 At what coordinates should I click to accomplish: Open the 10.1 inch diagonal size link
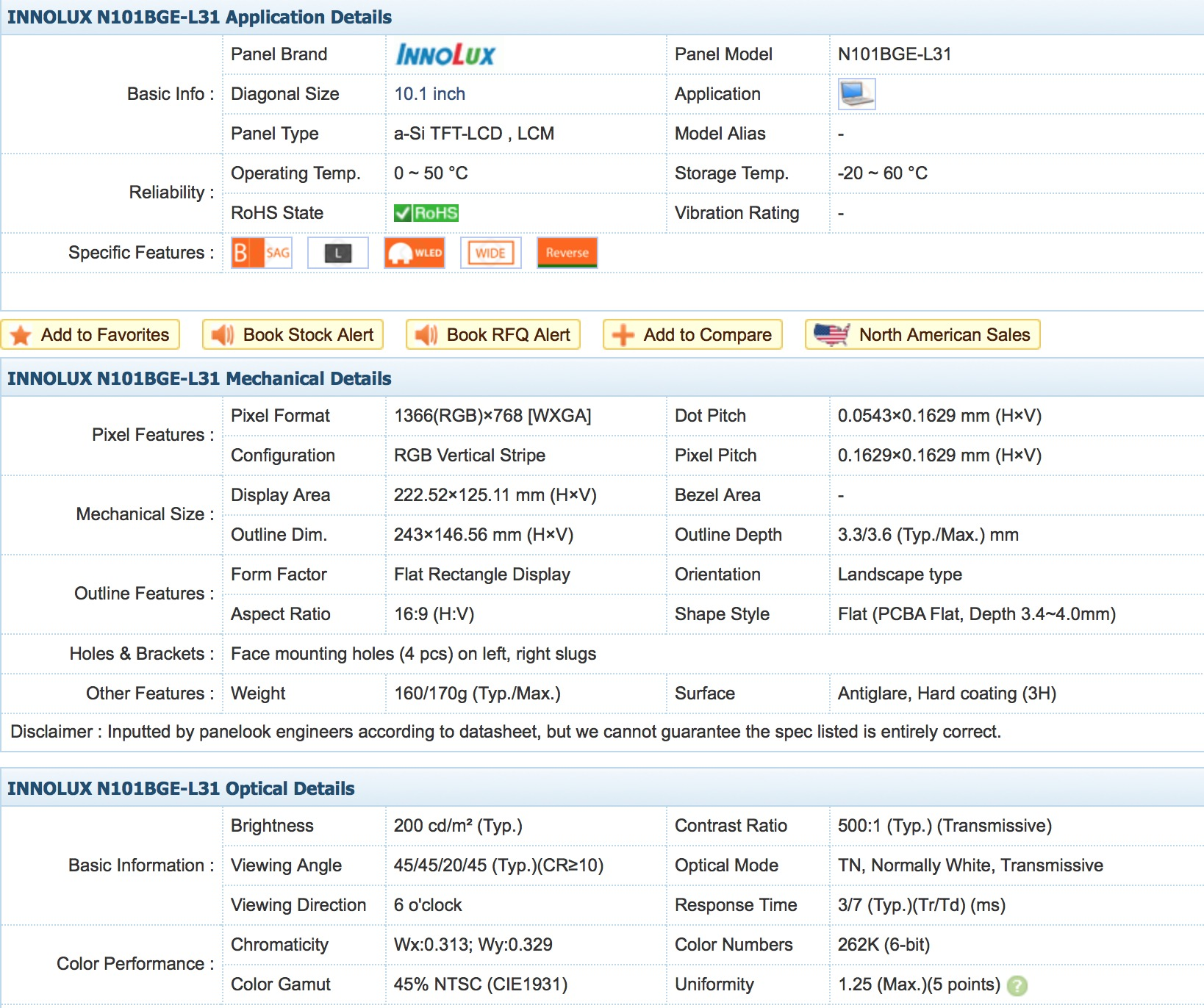click(429, 94)
